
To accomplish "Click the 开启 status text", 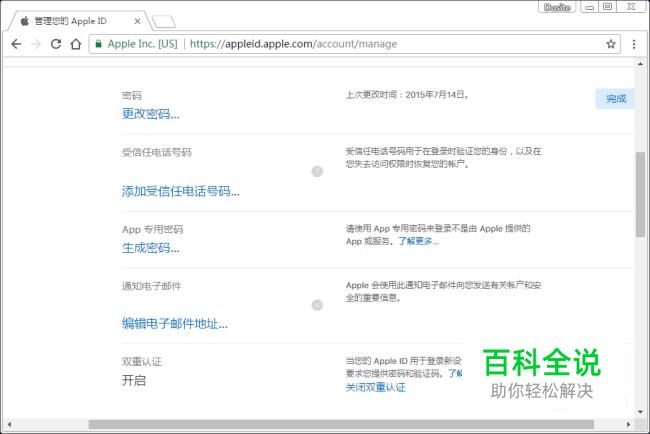I will click(134, 380).
